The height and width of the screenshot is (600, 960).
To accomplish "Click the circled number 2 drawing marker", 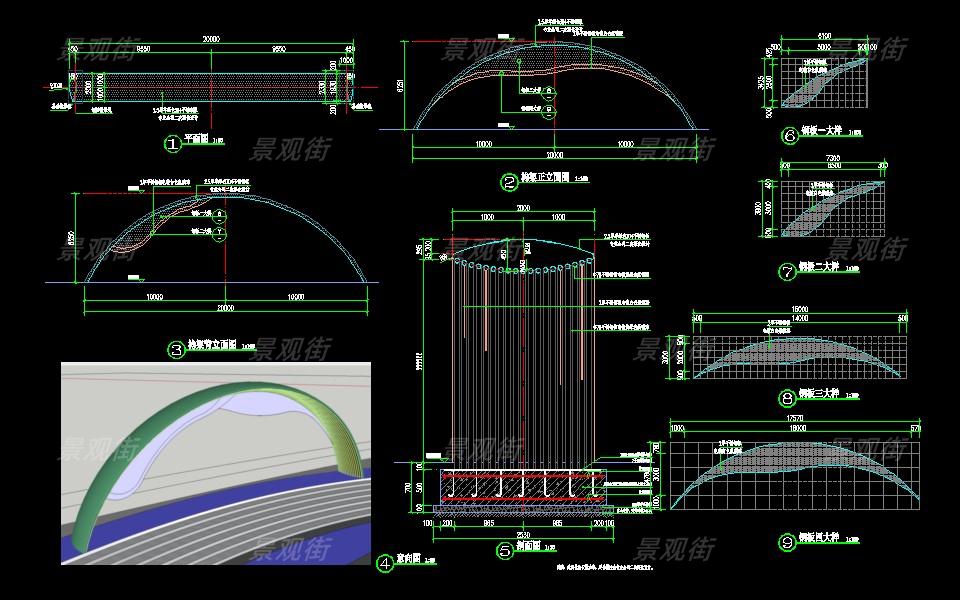I will click(x=509, y=182).
